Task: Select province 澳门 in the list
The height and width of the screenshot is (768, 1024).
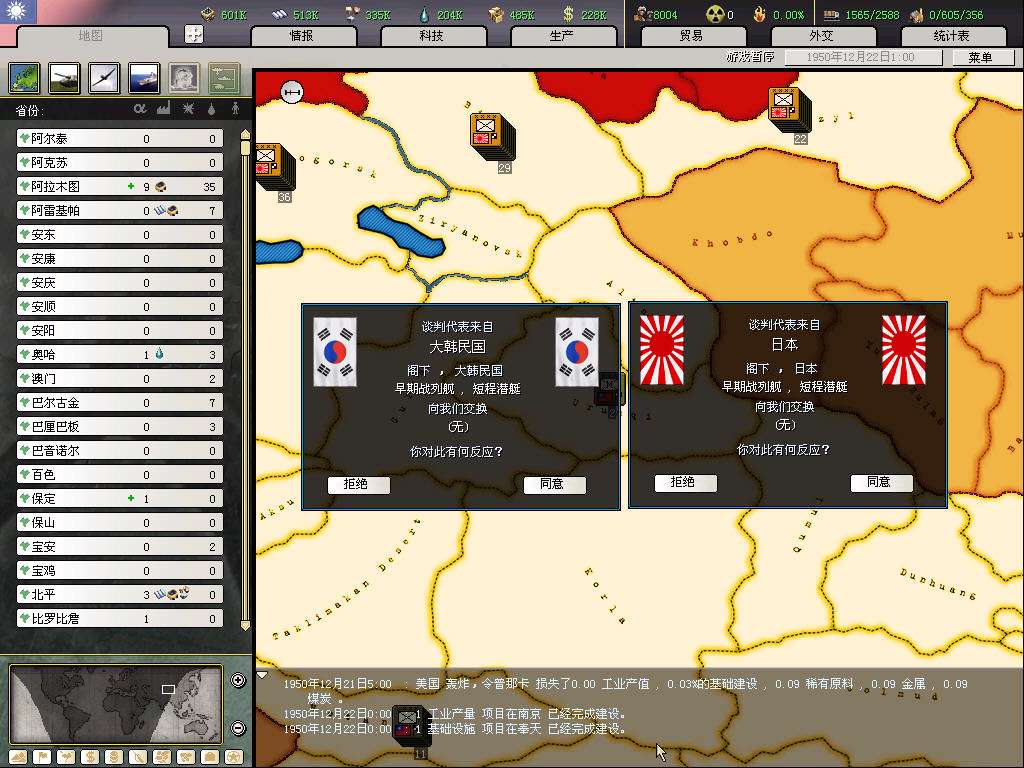Action: (x=120, y=379)
